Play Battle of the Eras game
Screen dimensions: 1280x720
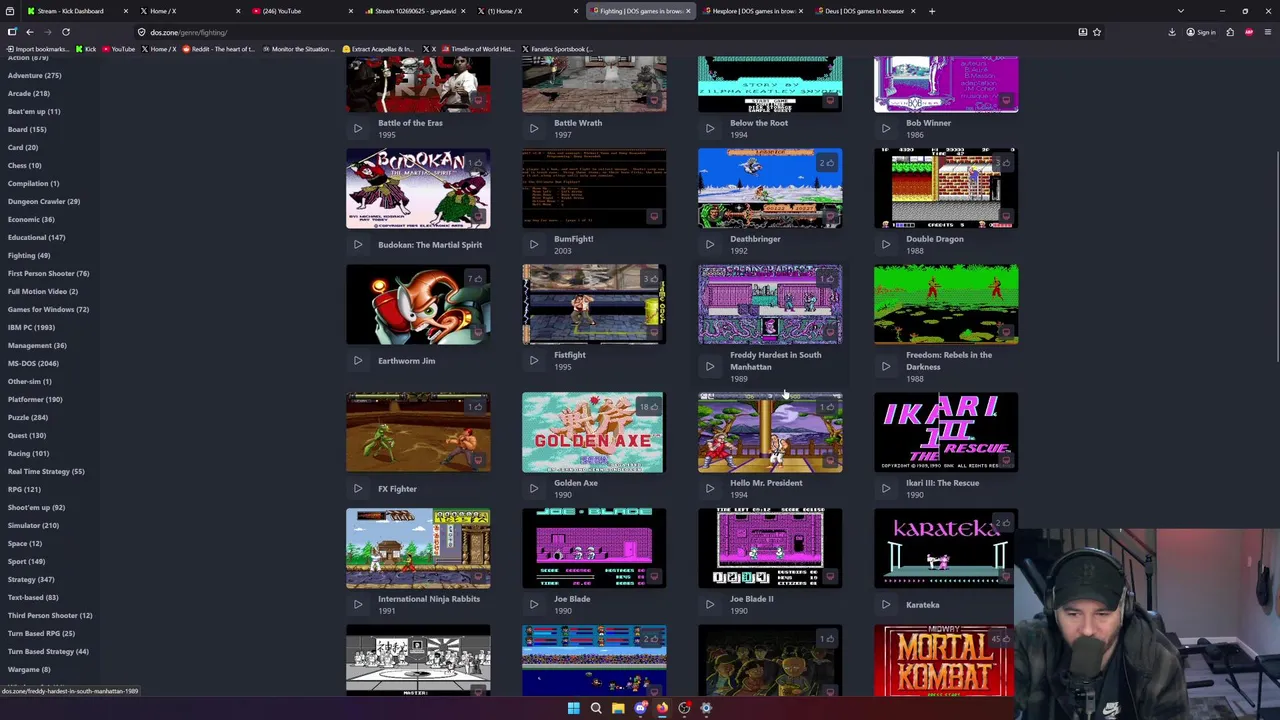point(358,129)
